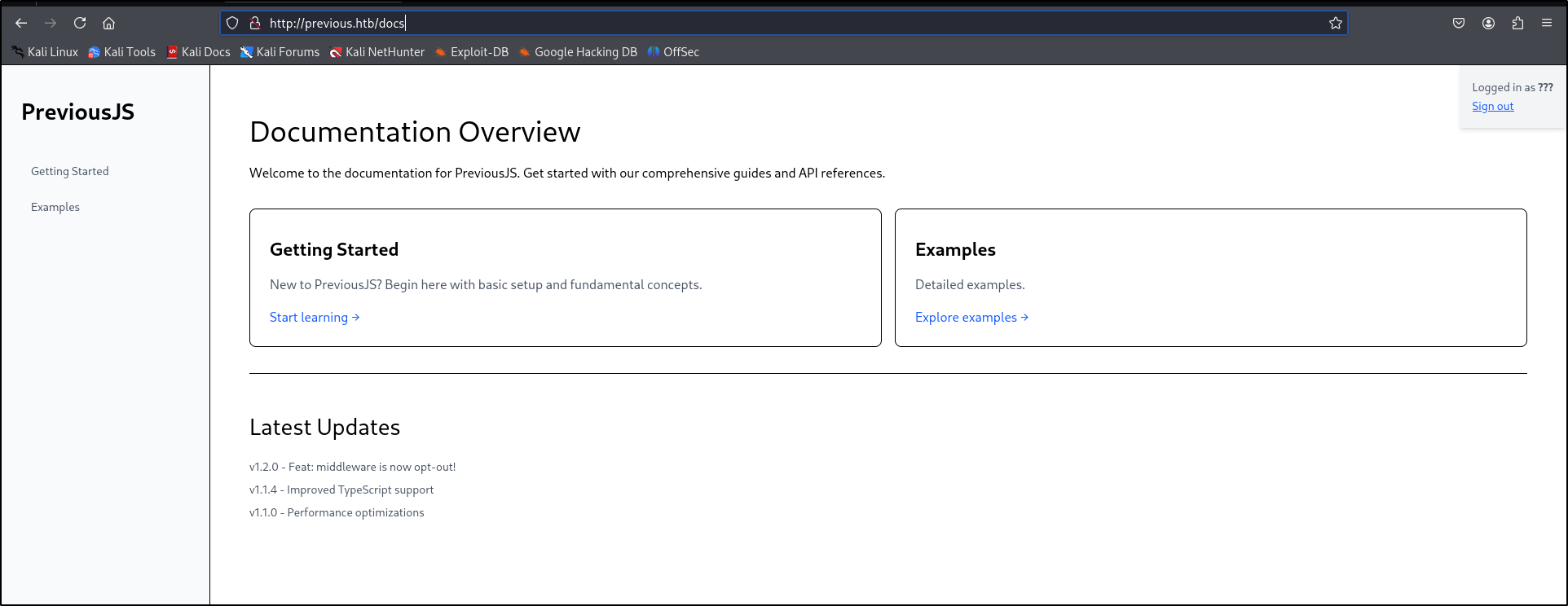Open the Kali Tools bookmark
This screenshot has width=1568, height=606.
122,52
